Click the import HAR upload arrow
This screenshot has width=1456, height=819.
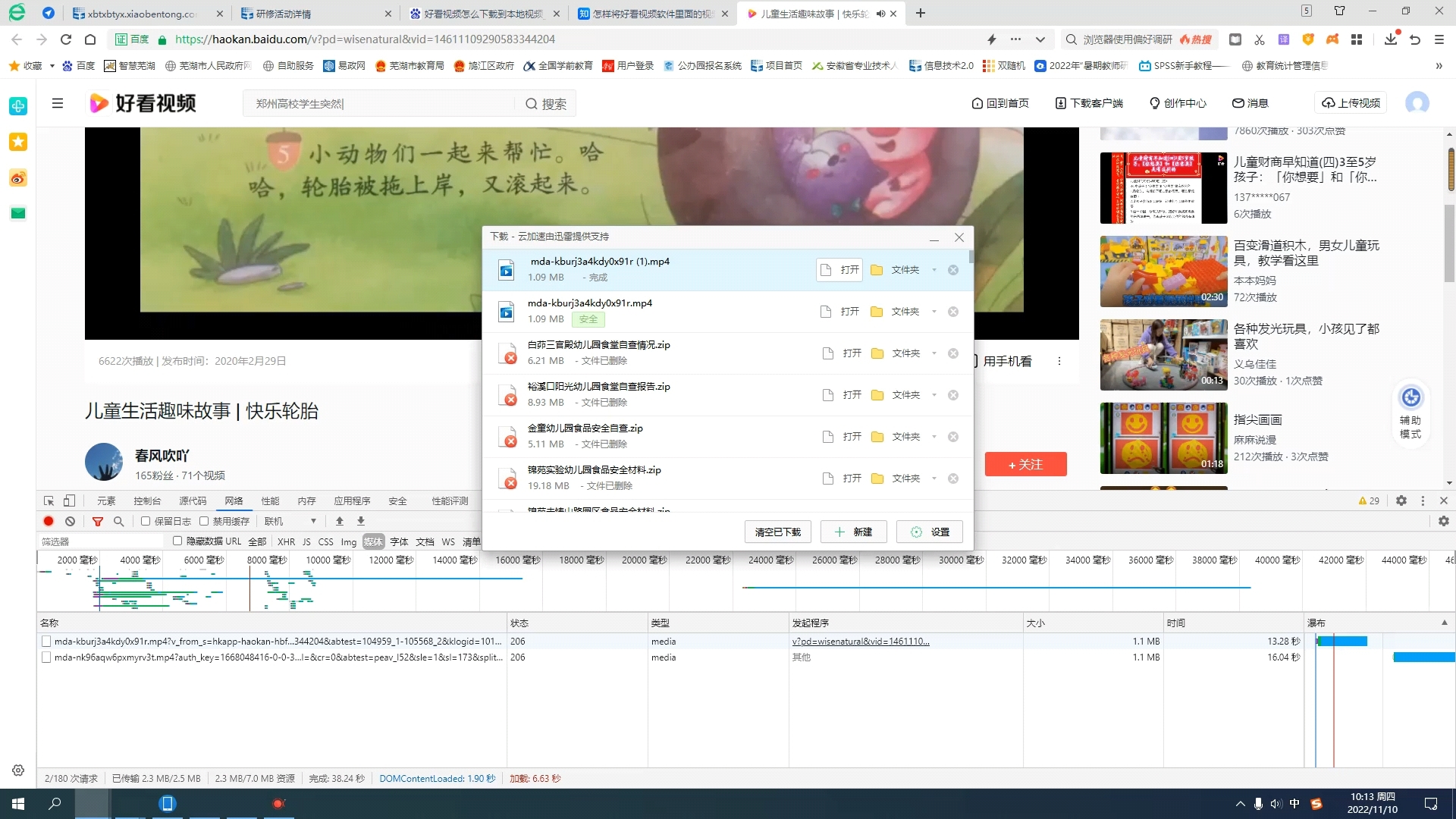click(340, 521)
